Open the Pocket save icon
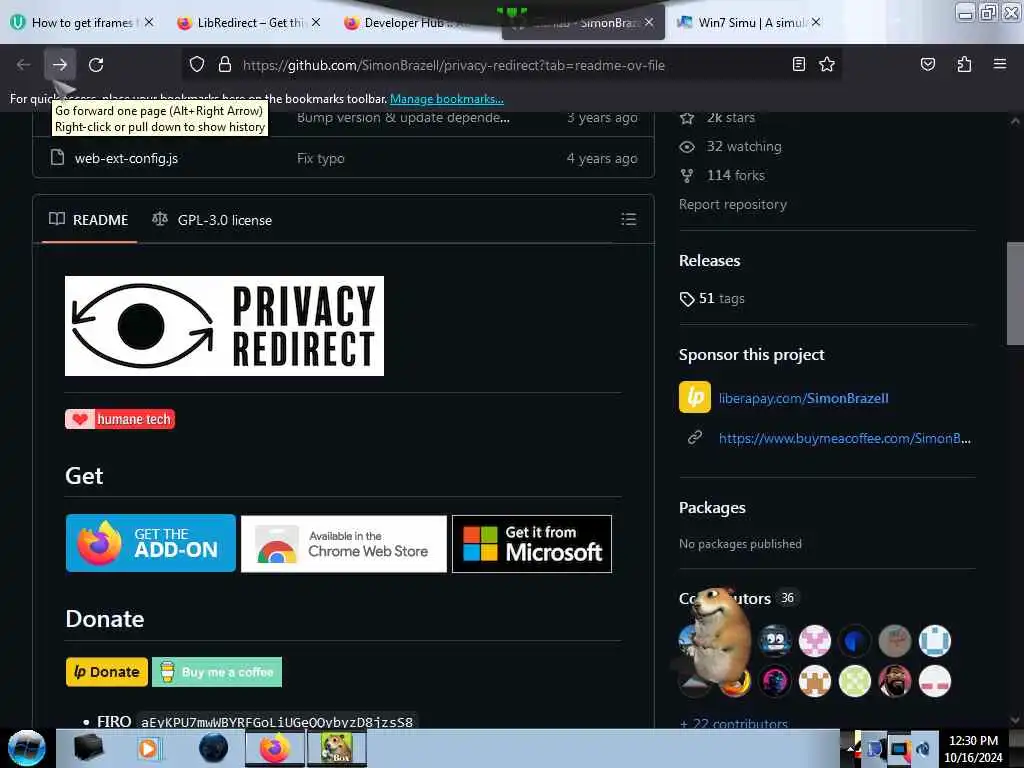This screenshot has height=768, width=1024. (927, 64)
